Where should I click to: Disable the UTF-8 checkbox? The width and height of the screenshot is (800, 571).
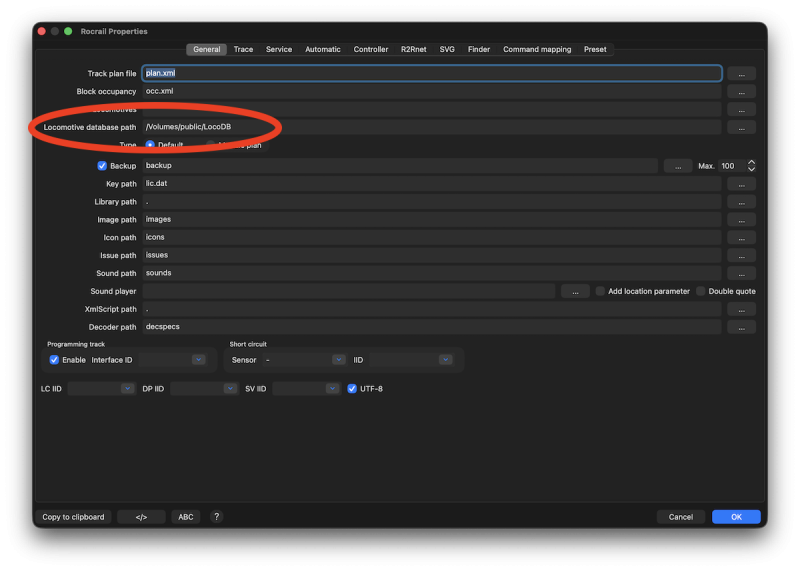[352, 388]
